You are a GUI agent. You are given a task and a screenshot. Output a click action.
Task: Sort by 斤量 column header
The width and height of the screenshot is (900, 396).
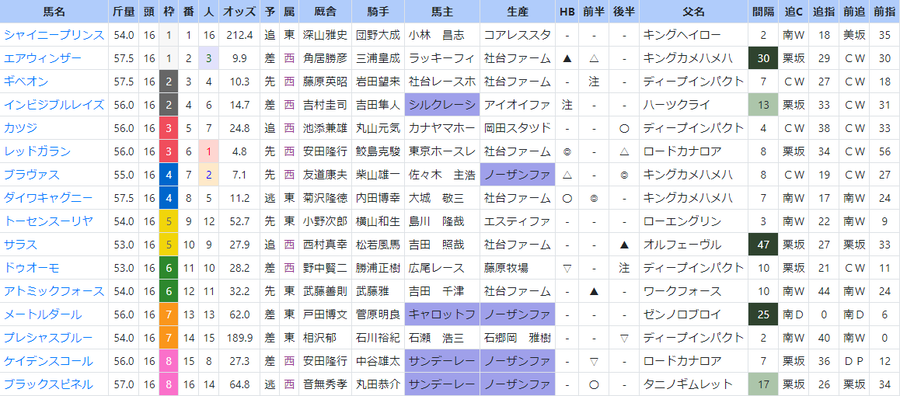(124, 11)
